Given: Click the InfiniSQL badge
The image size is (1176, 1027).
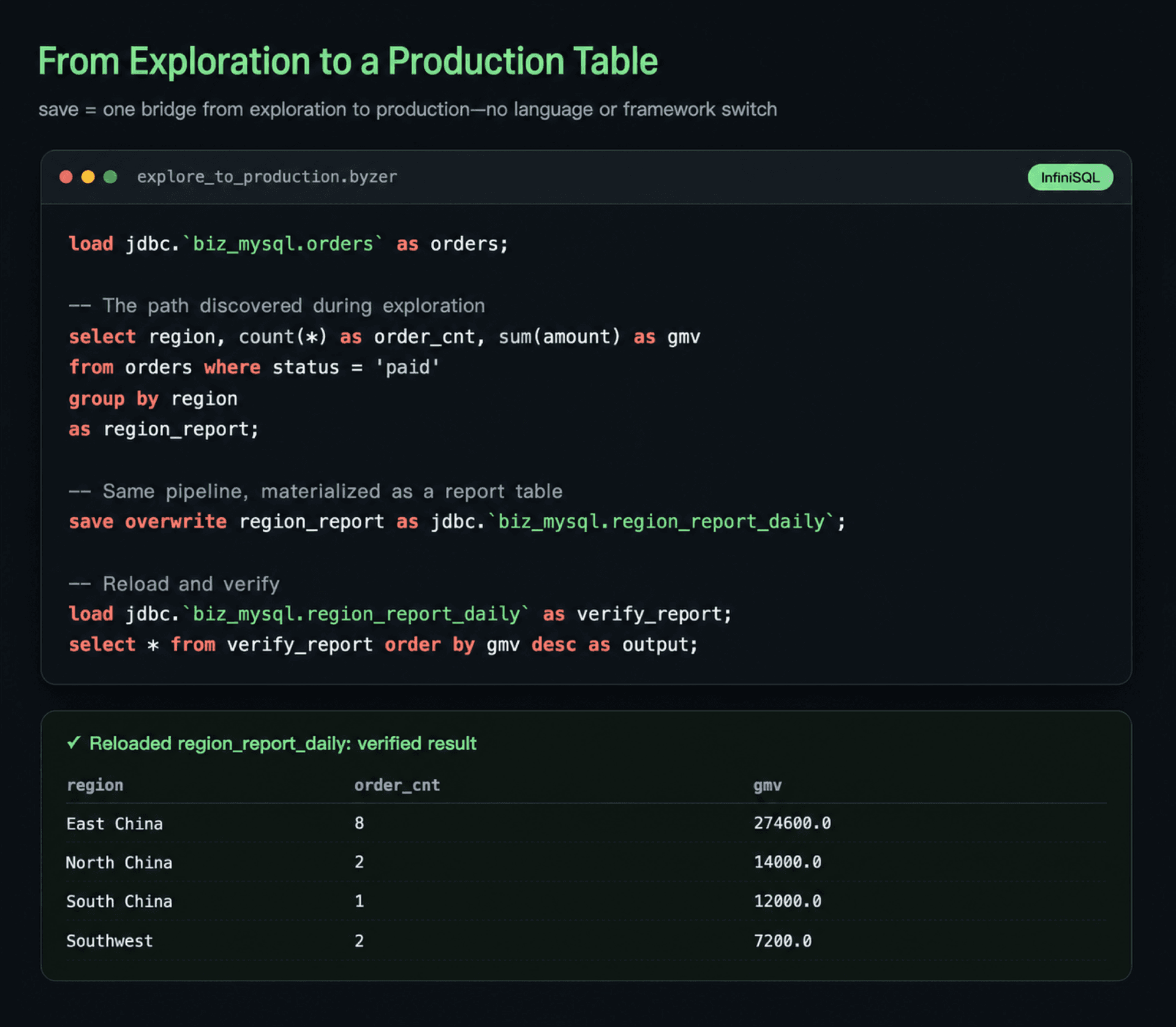Looking at the screenshot, I should click(1070, 177).
